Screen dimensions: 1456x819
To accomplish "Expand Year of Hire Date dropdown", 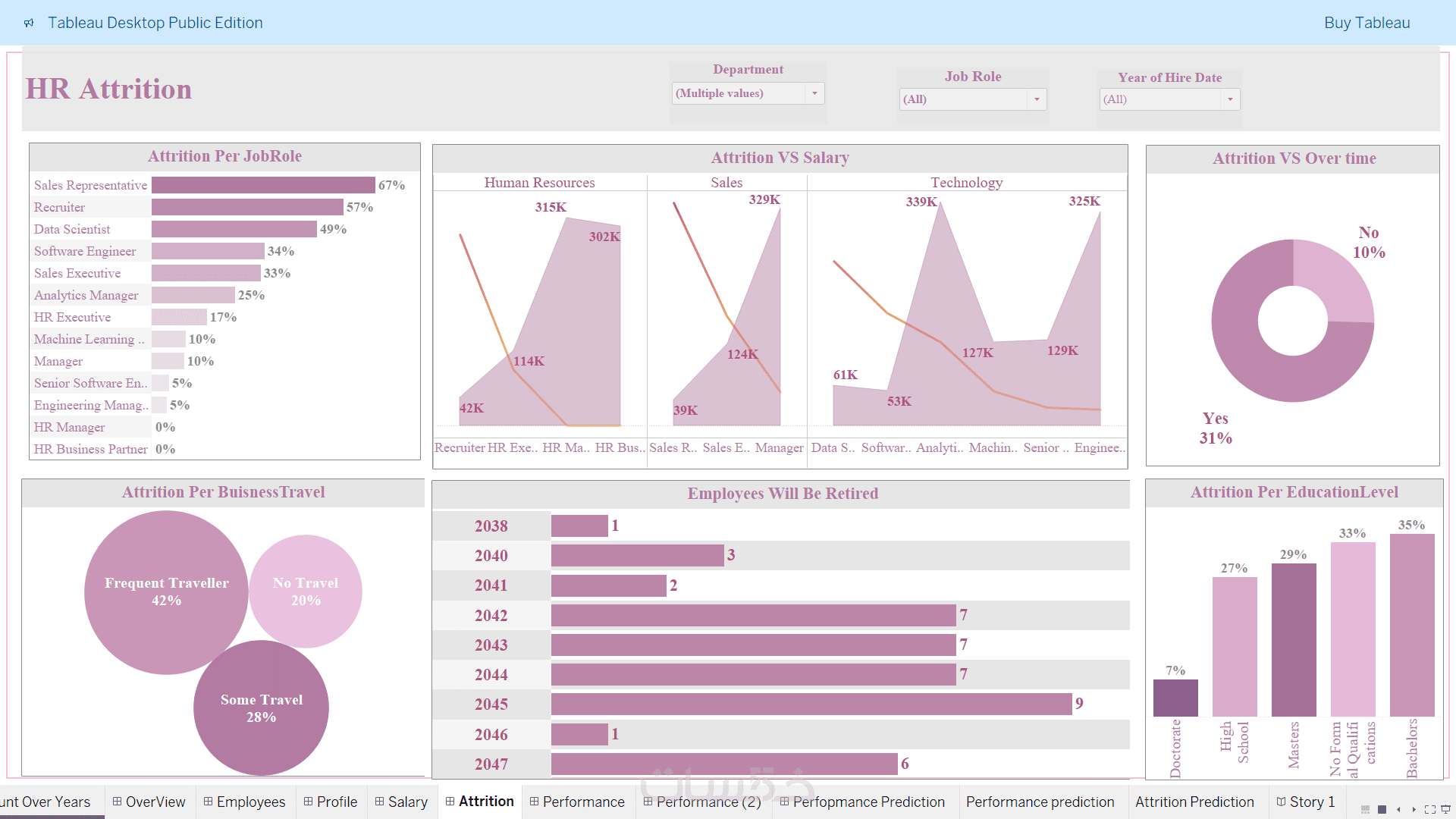I will coord(1230,99).
